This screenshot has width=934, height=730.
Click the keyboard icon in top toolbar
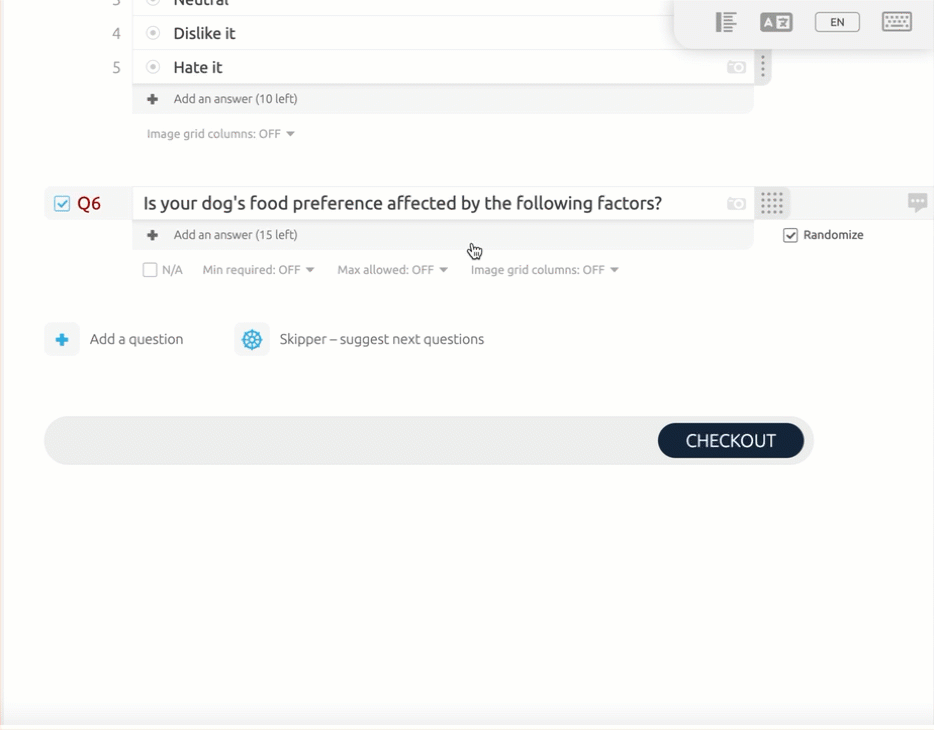pos(896,22)
